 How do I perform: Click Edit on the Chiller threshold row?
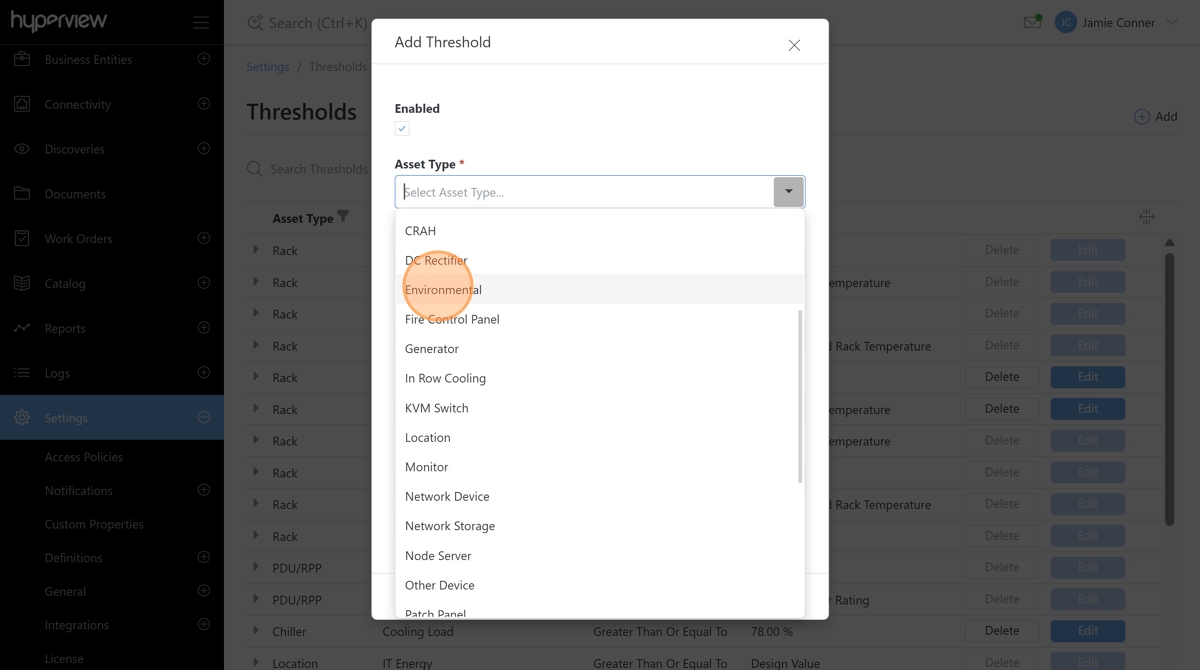click(1087, 631)
